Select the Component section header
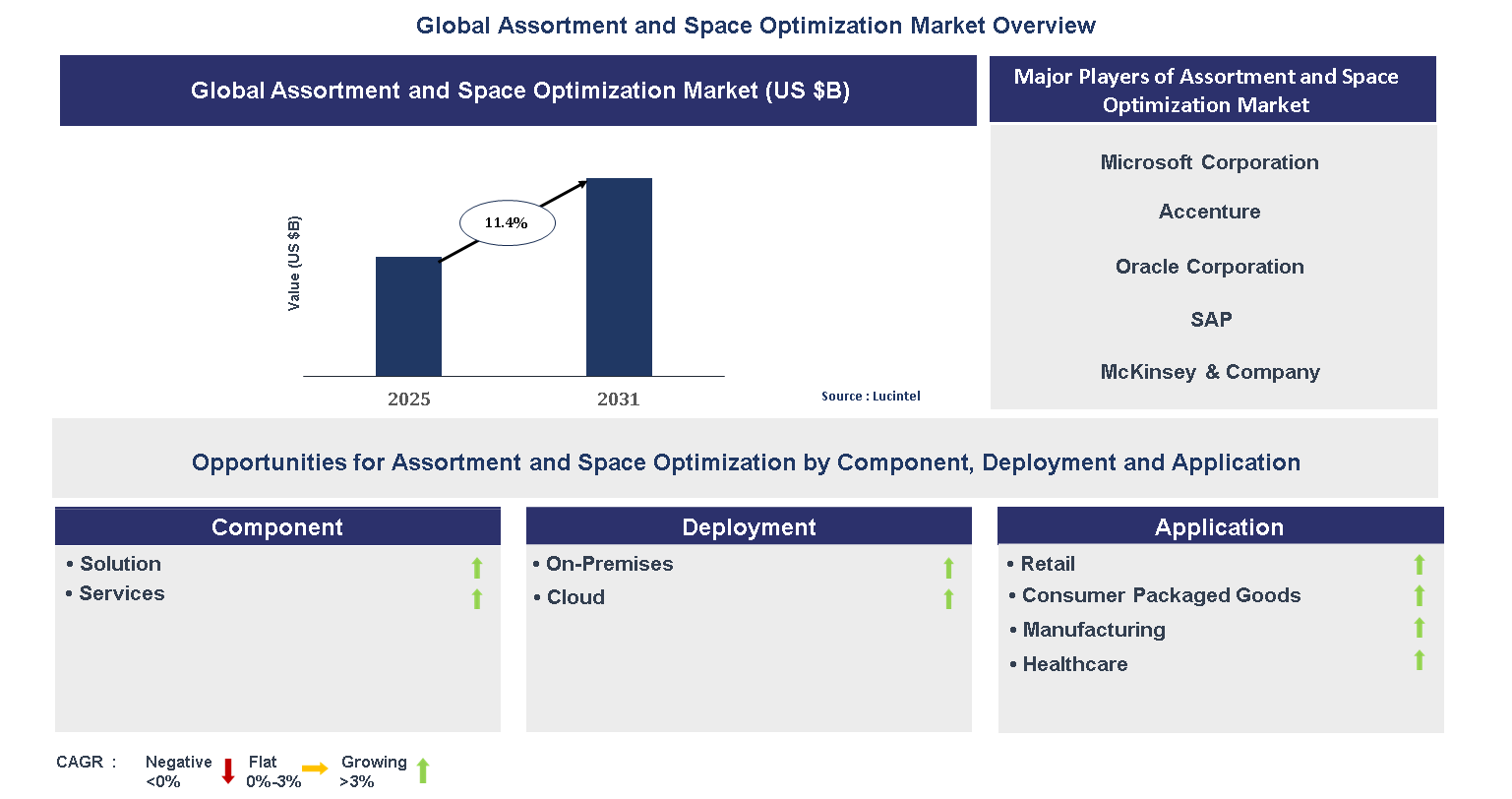Screen dimensions: 1512x799 277,527
